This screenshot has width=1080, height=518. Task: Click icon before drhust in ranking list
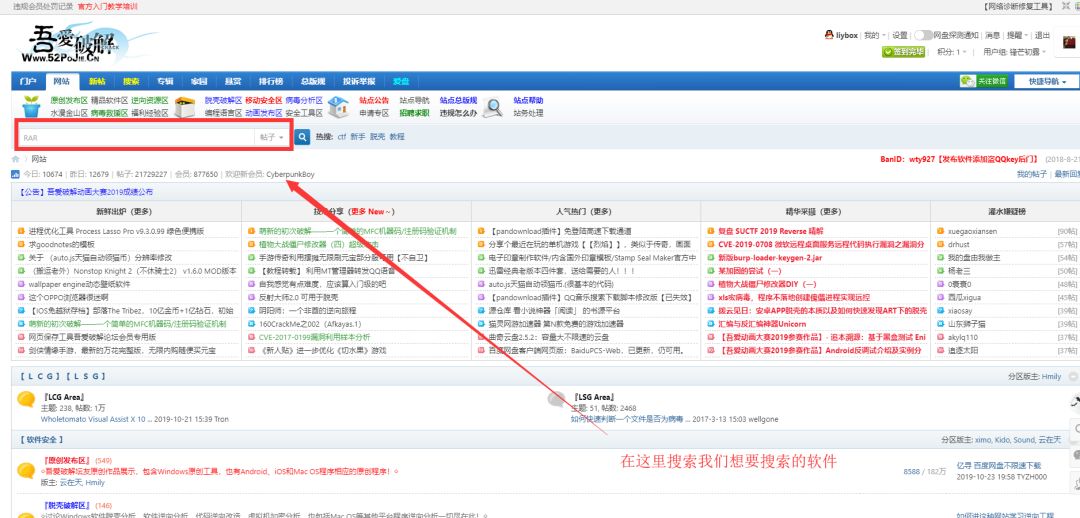click(x=941, y=245)
